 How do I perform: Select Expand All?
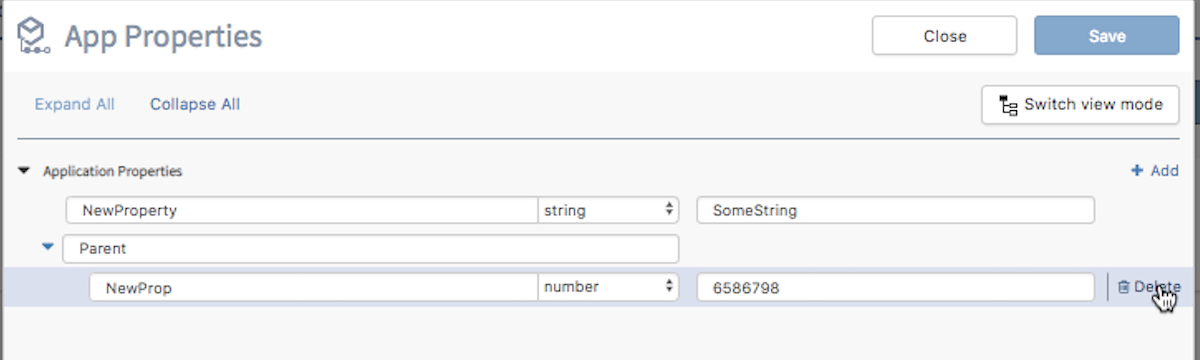74,104
